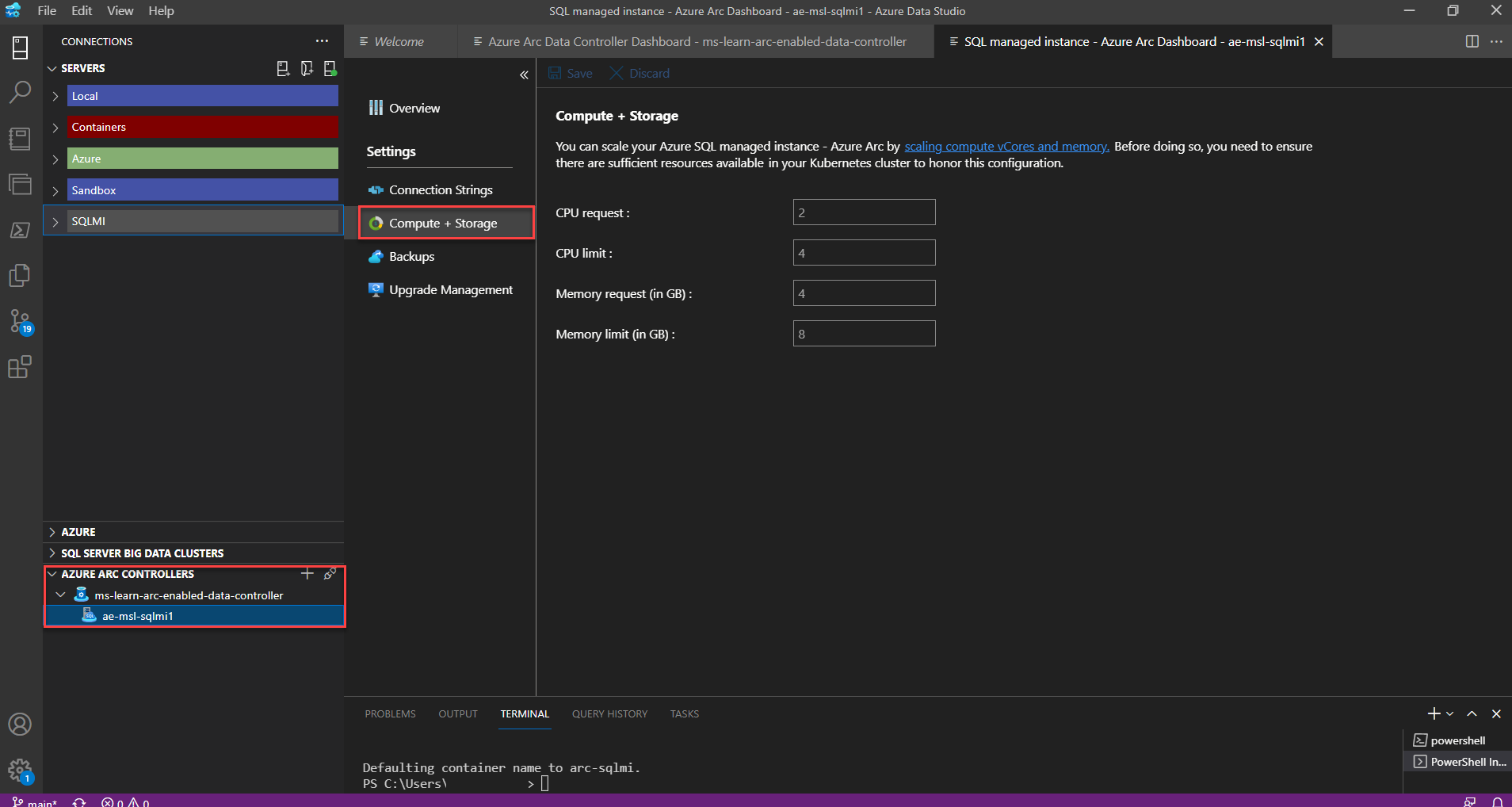The height and width of the screenshot is (807, 1512).
Task: Select the powershell terminal entry
Action: coord(1457,740)
